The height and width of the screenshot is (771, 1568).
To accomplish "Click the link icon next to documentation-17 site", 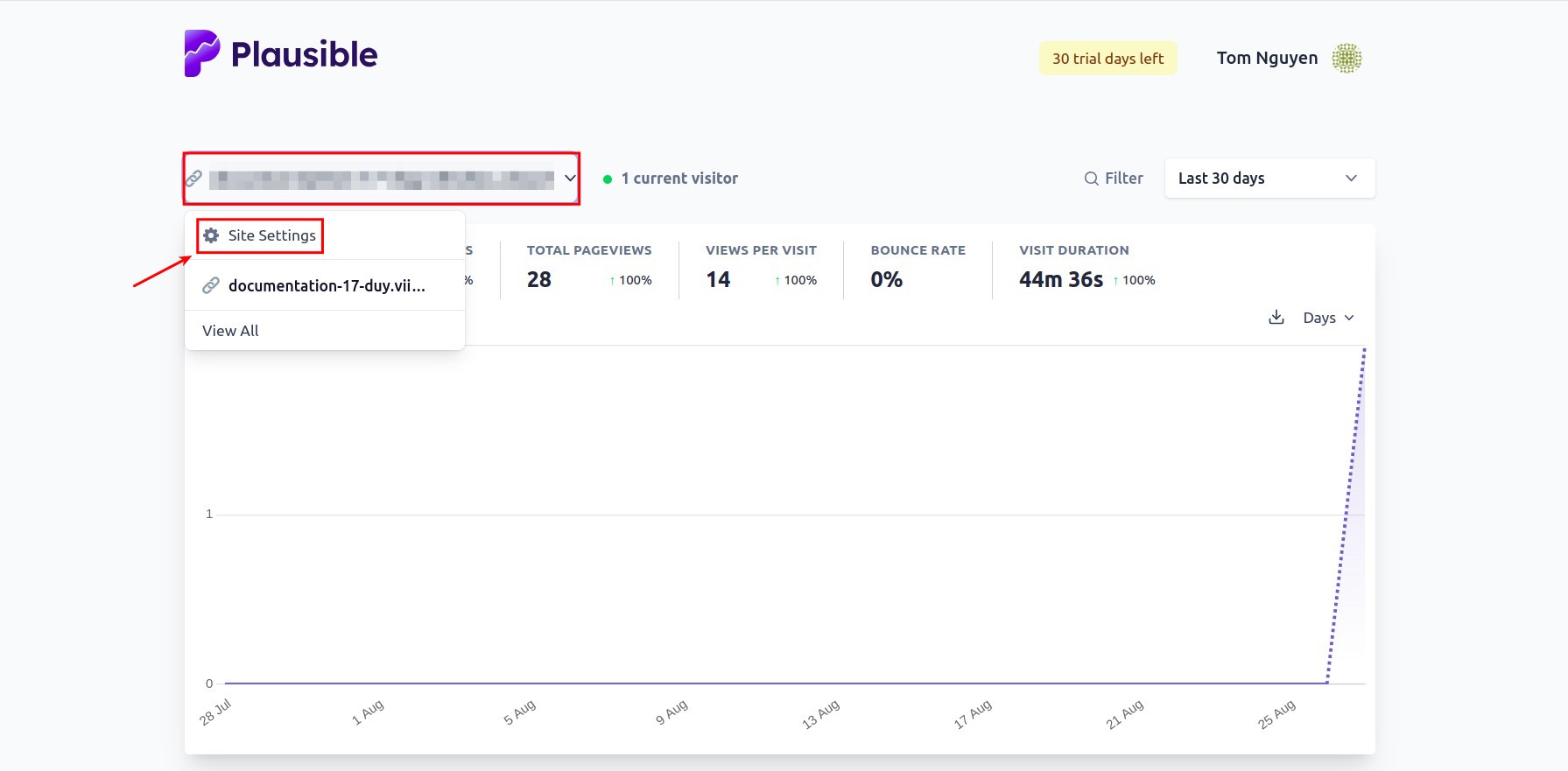I will 211,286.
